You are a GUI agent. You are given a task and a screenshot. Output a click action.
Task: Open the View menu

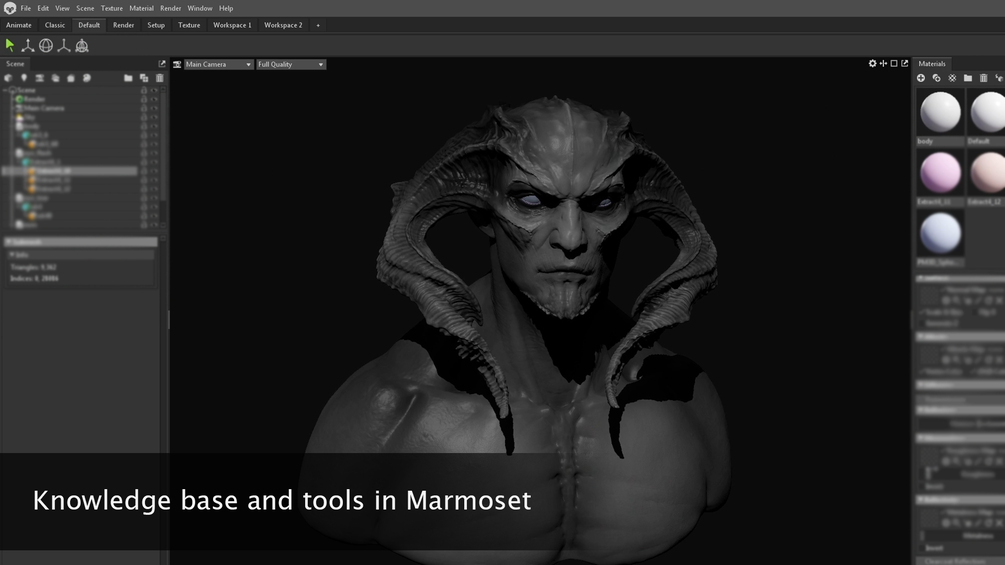[62, 8]
